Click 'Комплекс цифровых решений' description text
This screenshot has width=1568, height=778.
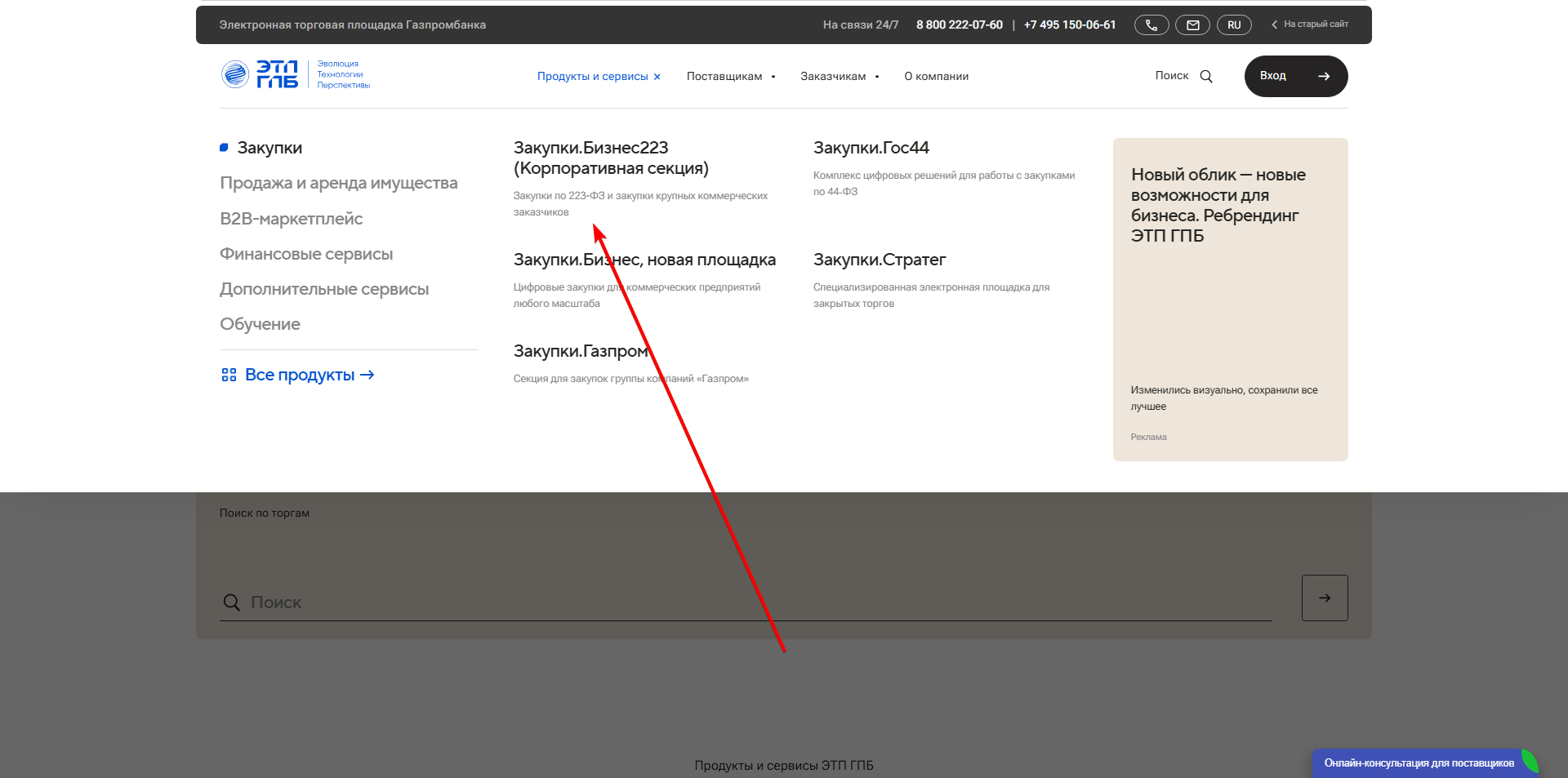coord(944,184)
